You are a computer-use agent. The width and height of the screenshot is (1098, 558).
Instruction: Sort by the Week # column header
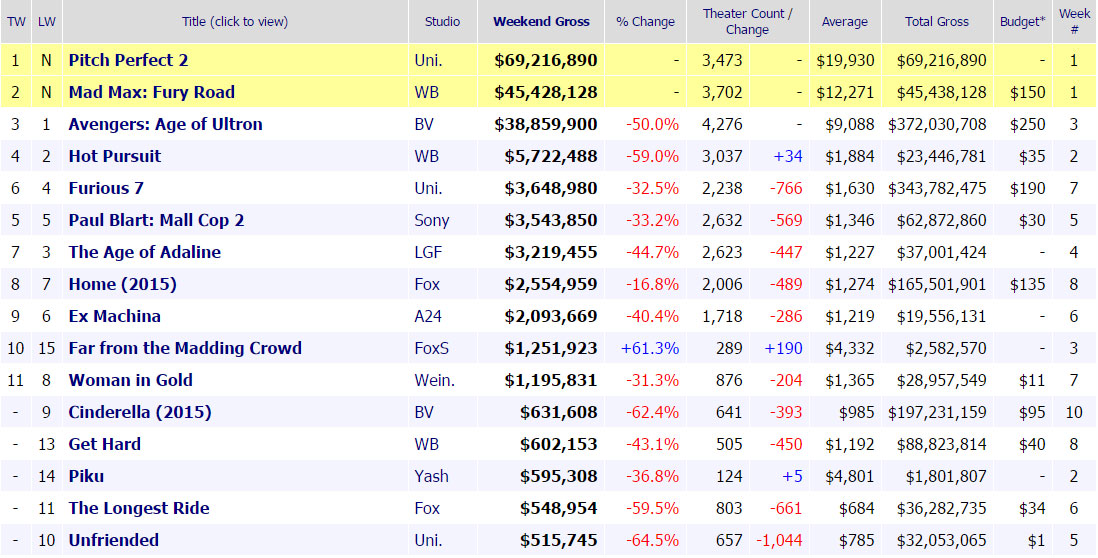[1074, 22]
